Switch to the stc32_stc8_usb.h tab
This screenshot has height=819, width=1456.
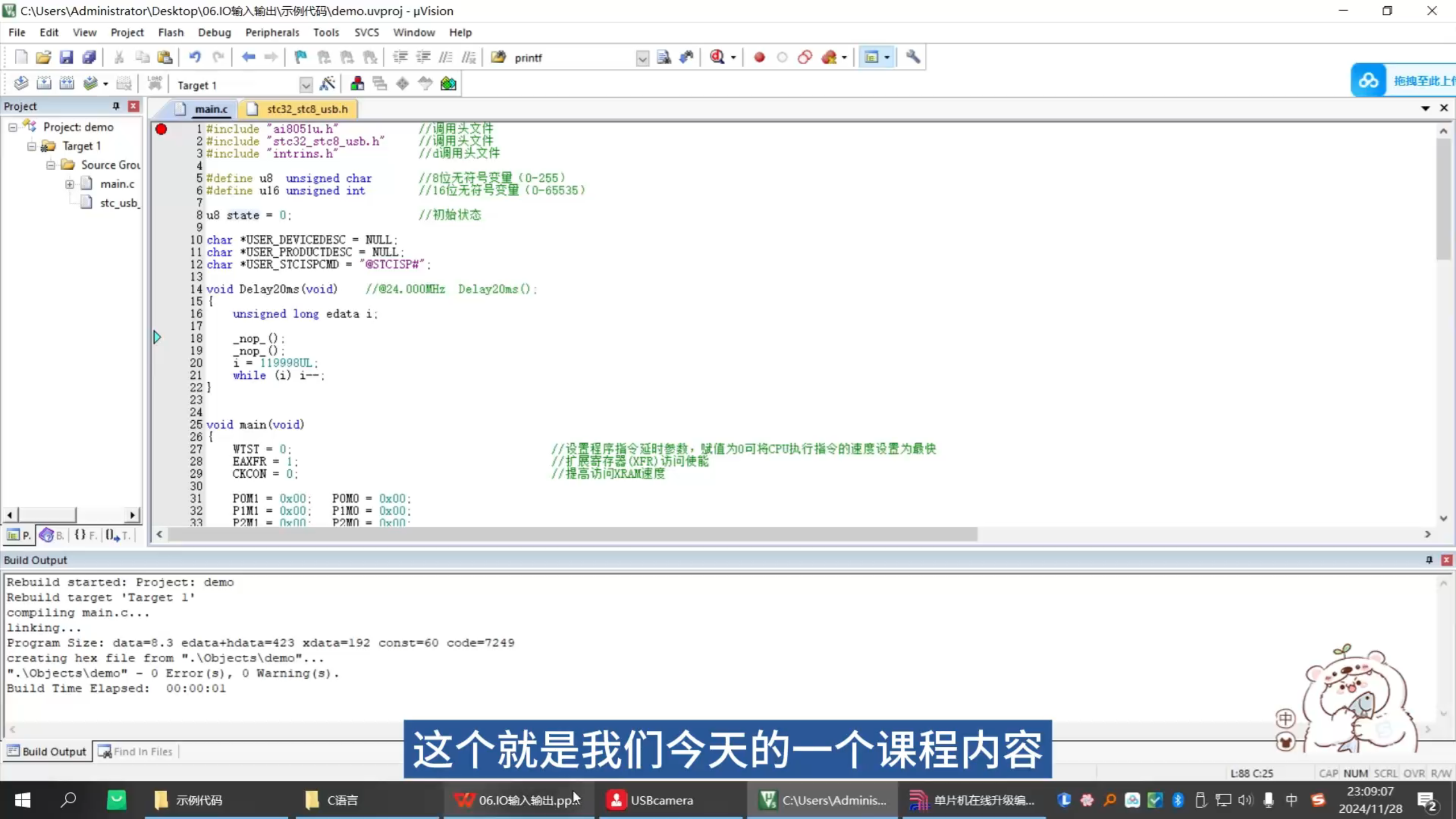click(x=307, y=109)
